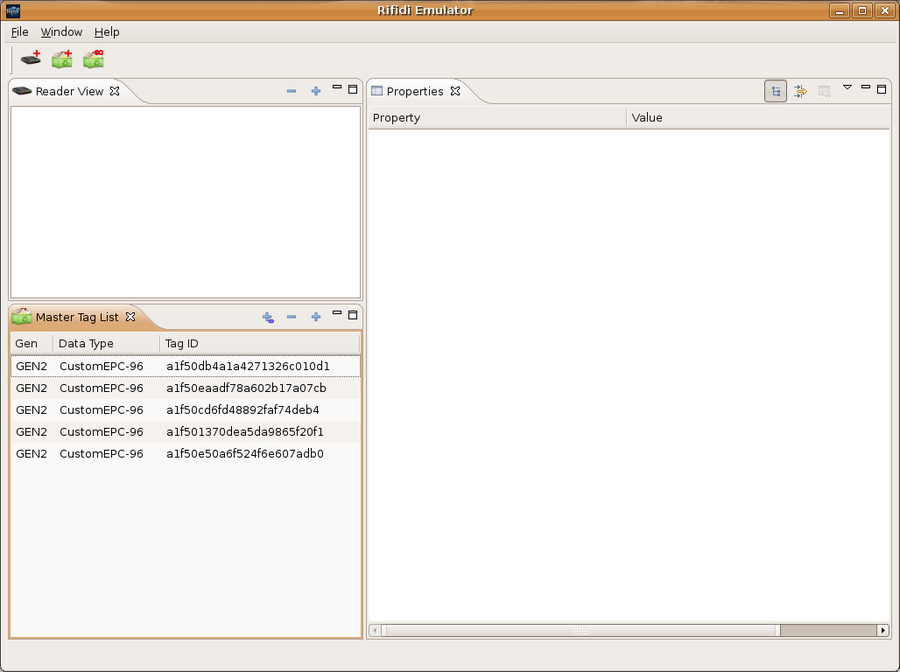Open the File menu
This screenshot has height=672, width=900.
coord(19,32)
